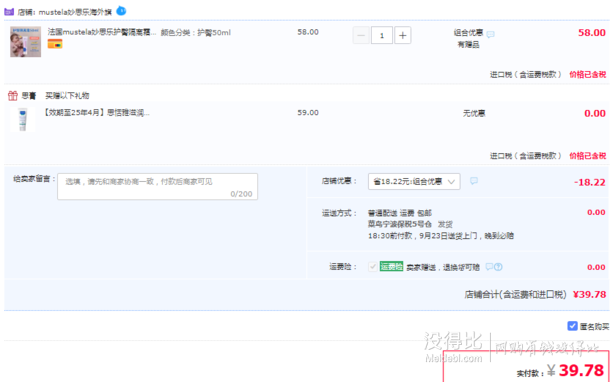
Task: Click the comment bubble icon beside the store discount dropdown
Action: coord(474,181)
